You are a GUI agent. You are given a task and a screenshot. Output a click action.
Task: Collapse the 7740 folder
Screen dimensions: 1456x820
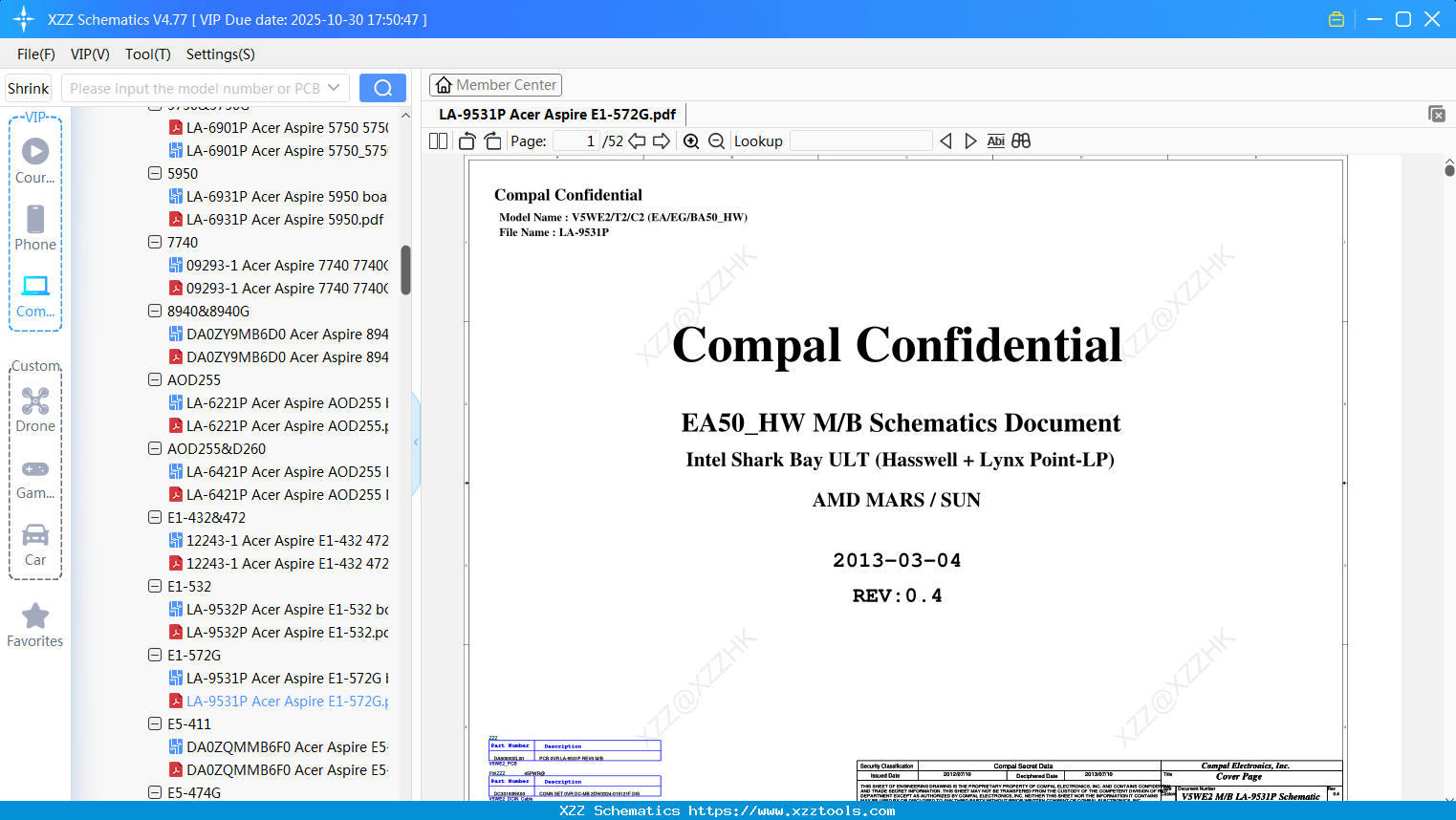point(155,242)
